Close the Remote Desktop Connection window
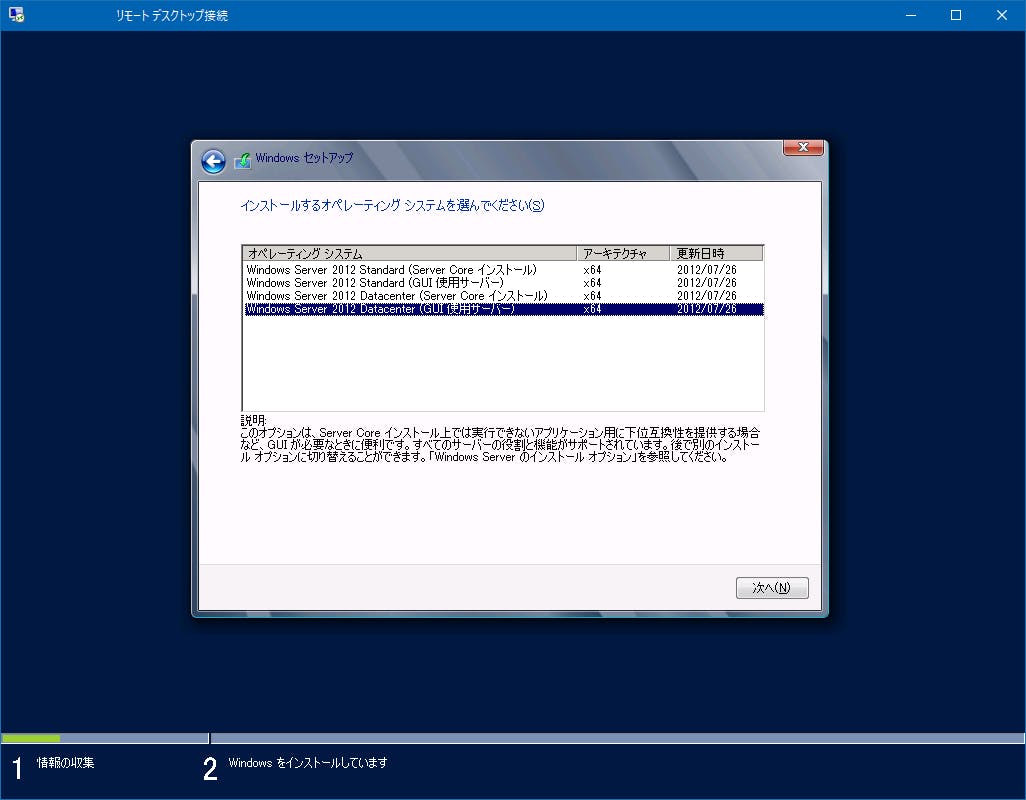 [1002, 15]
